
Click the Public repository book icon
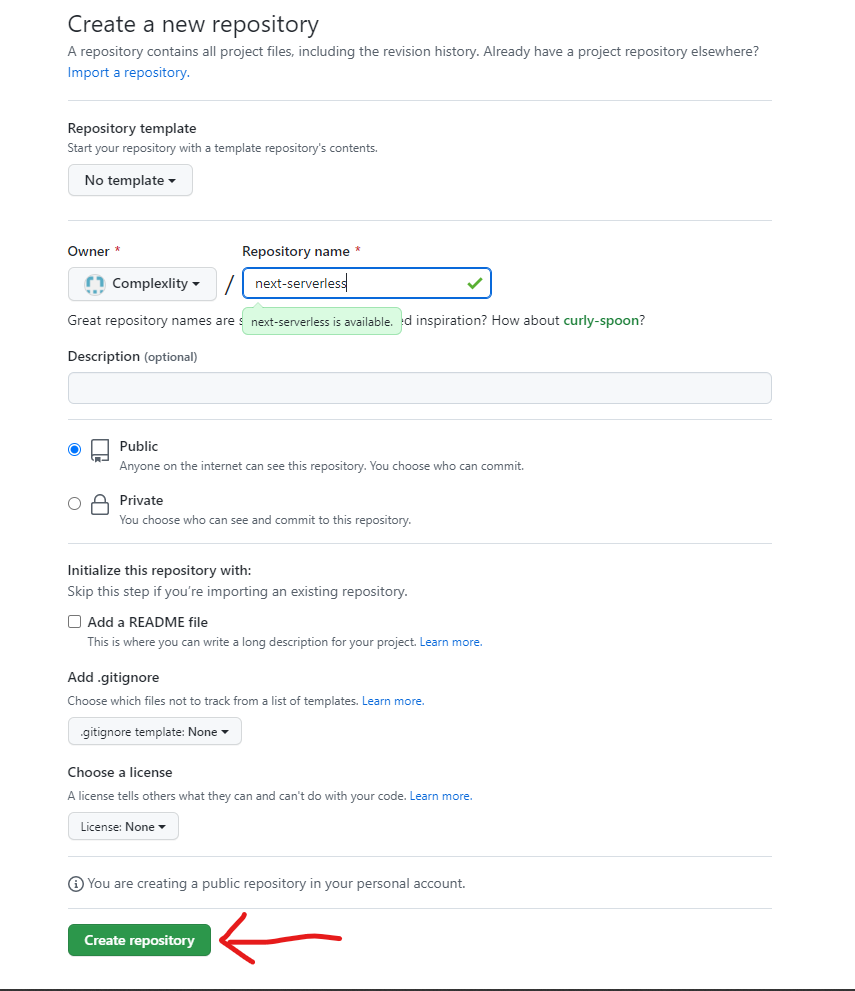100,451
